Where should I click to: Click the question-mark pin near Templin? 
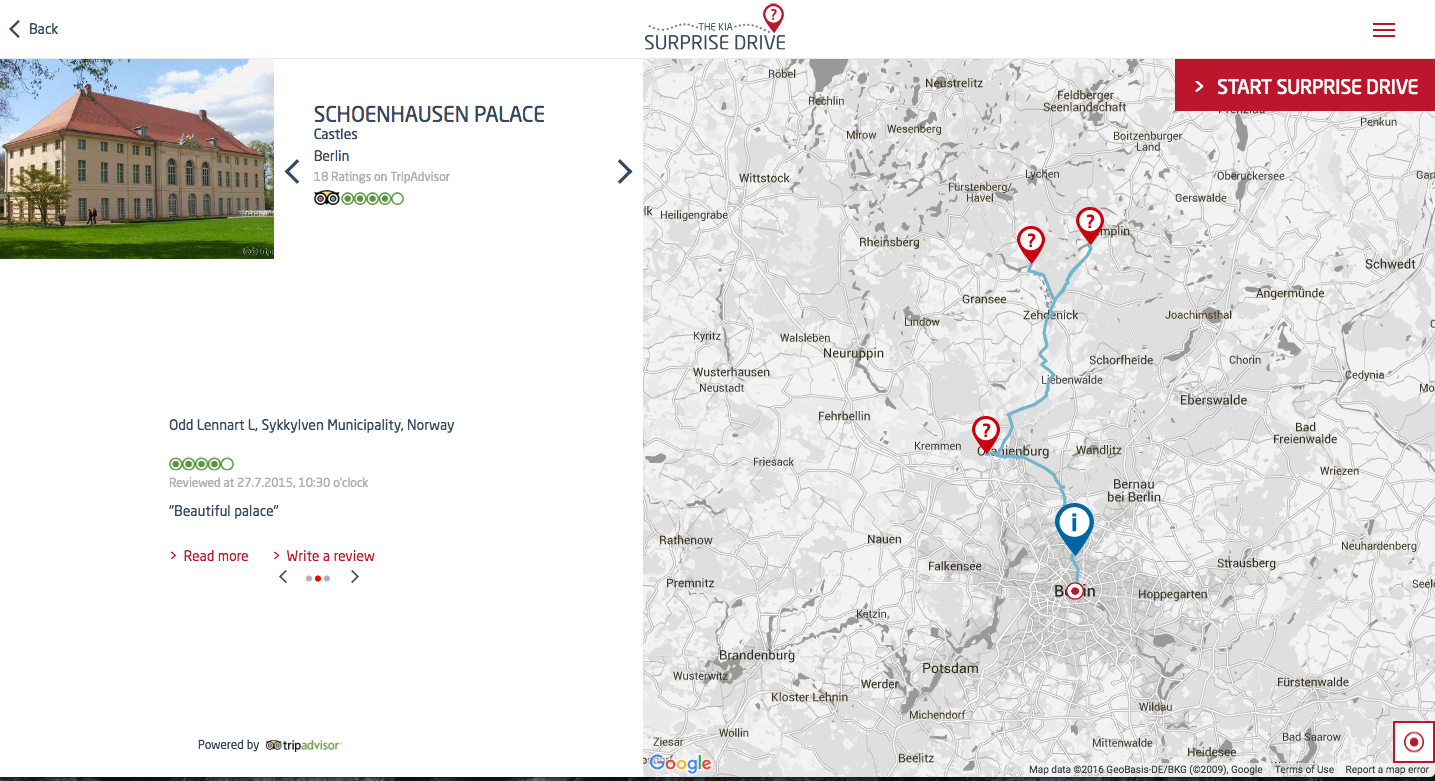[1089, 225]
